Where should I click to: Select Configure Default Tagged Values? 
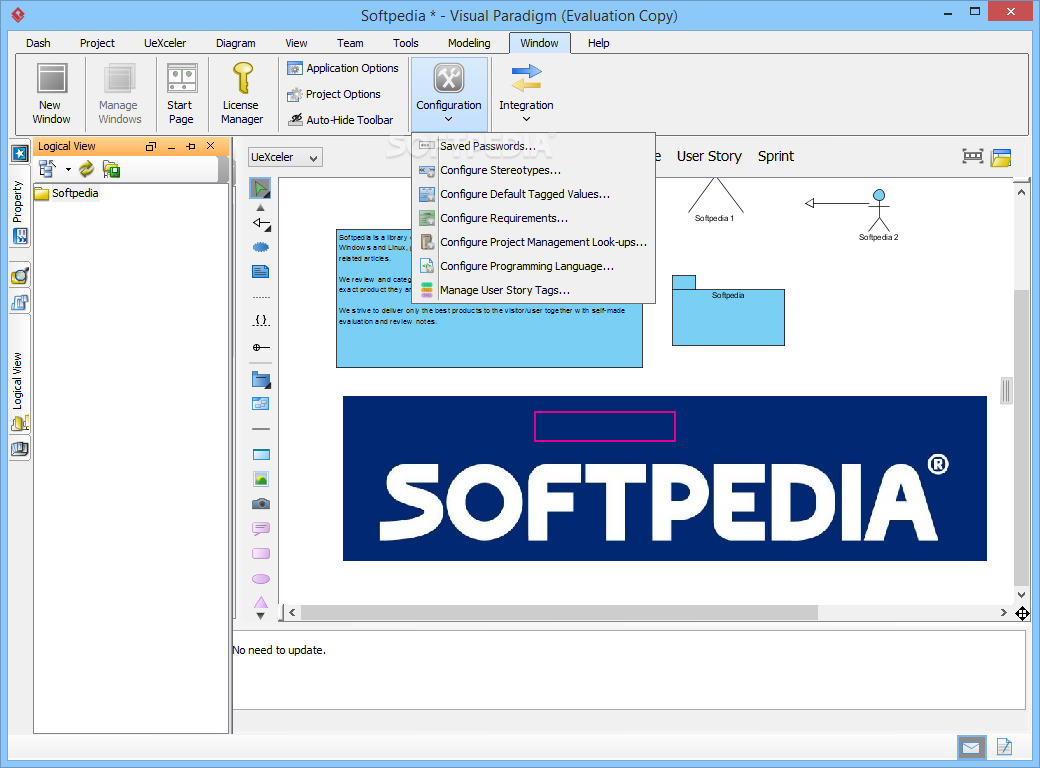(534, 194)
